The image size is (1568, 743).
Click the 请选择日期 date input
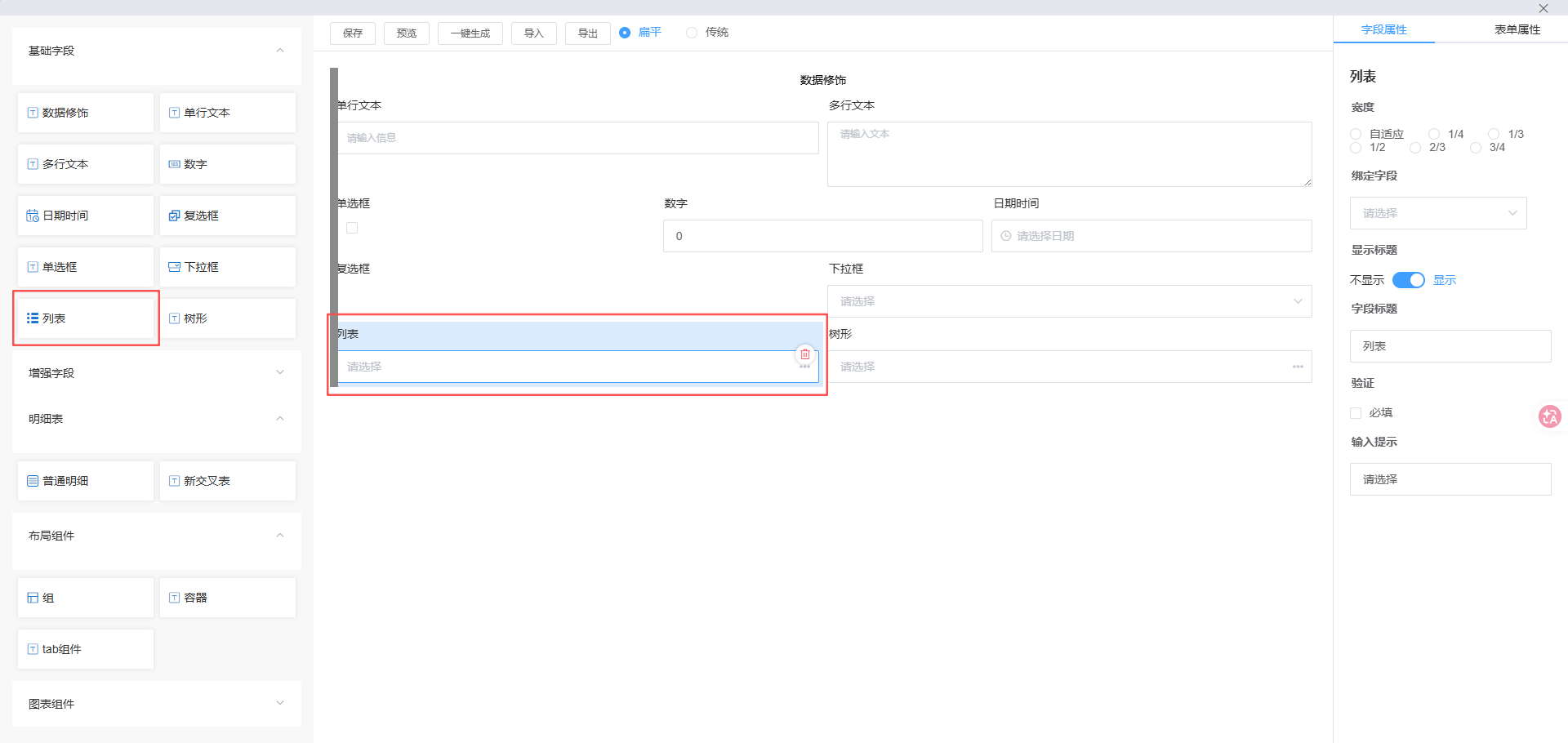[1151, 236]
